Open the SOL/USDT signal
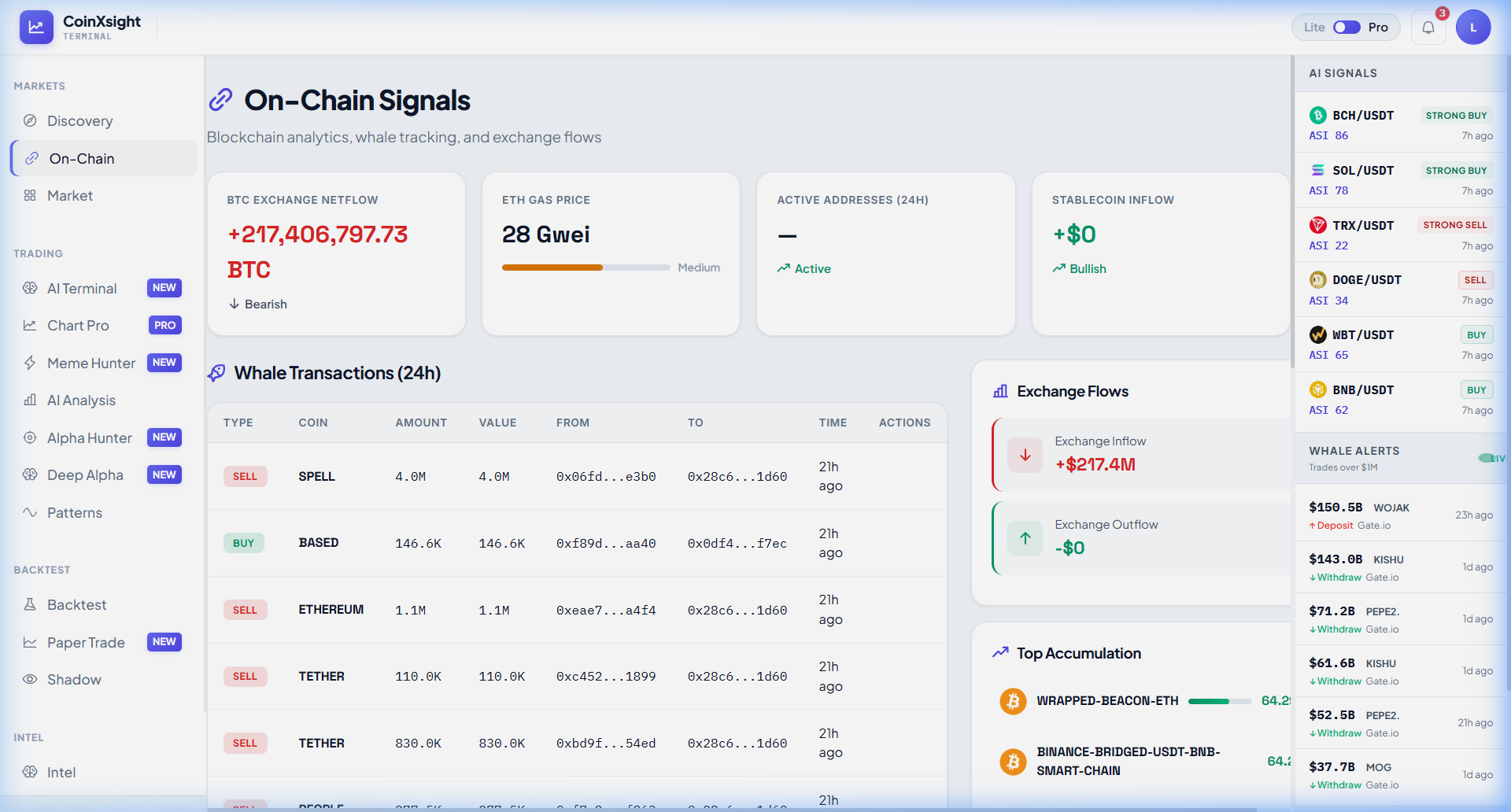 [1401, 180]
